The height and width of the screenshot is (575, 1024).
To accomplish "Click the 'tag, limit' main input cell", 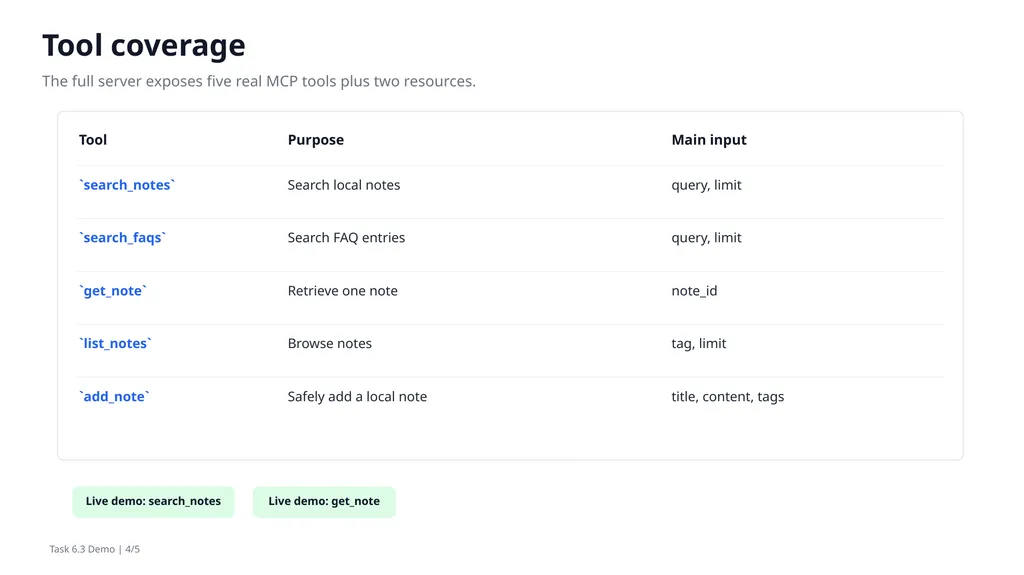I will [699, 344].
